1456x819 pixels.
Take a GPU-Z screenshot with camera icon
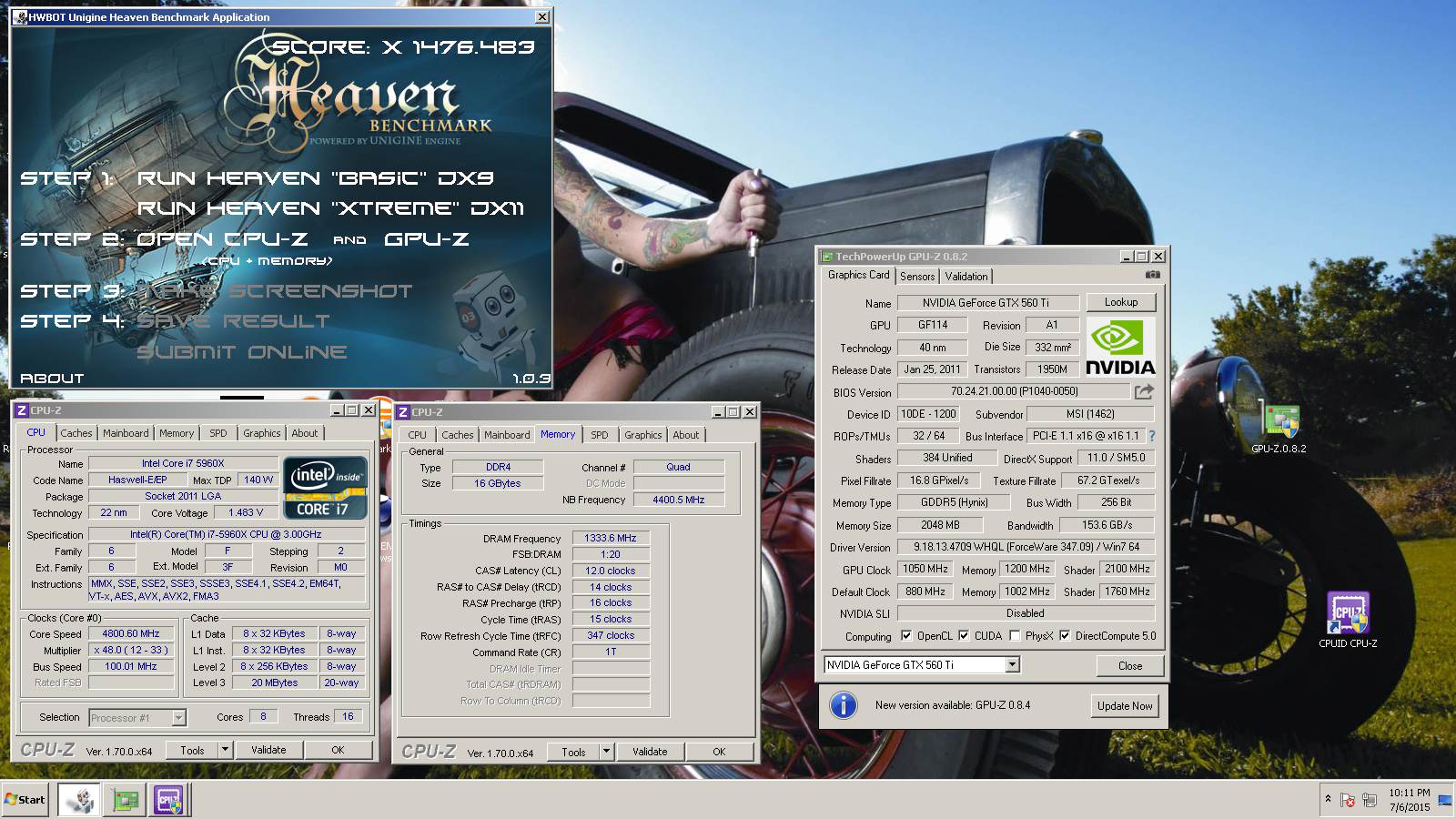tap(1152, 275)
